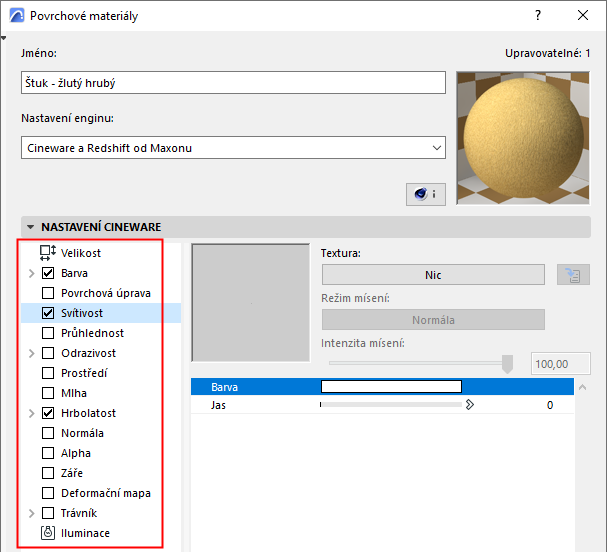Expand the Barva channel row
The image size is (607, 552).
(x=32, y=273)
